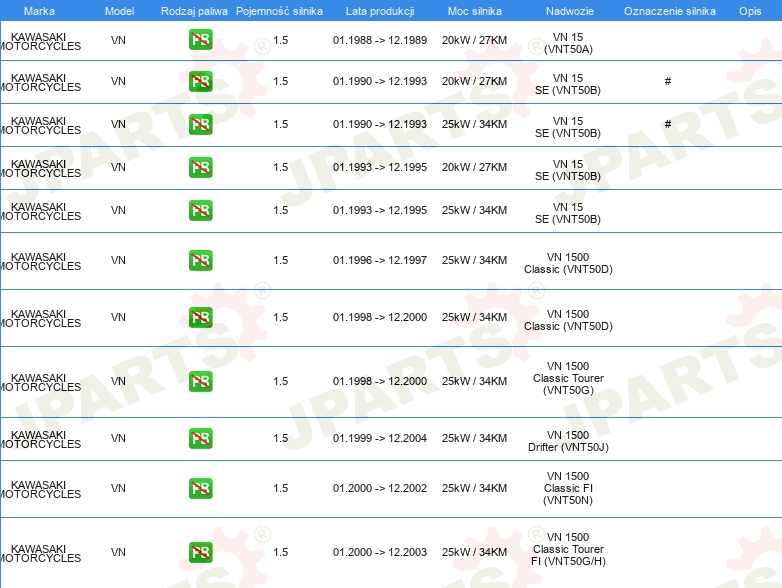
Task: Click 1.5 engine capacity in the Drifter row
Action: 281,438
